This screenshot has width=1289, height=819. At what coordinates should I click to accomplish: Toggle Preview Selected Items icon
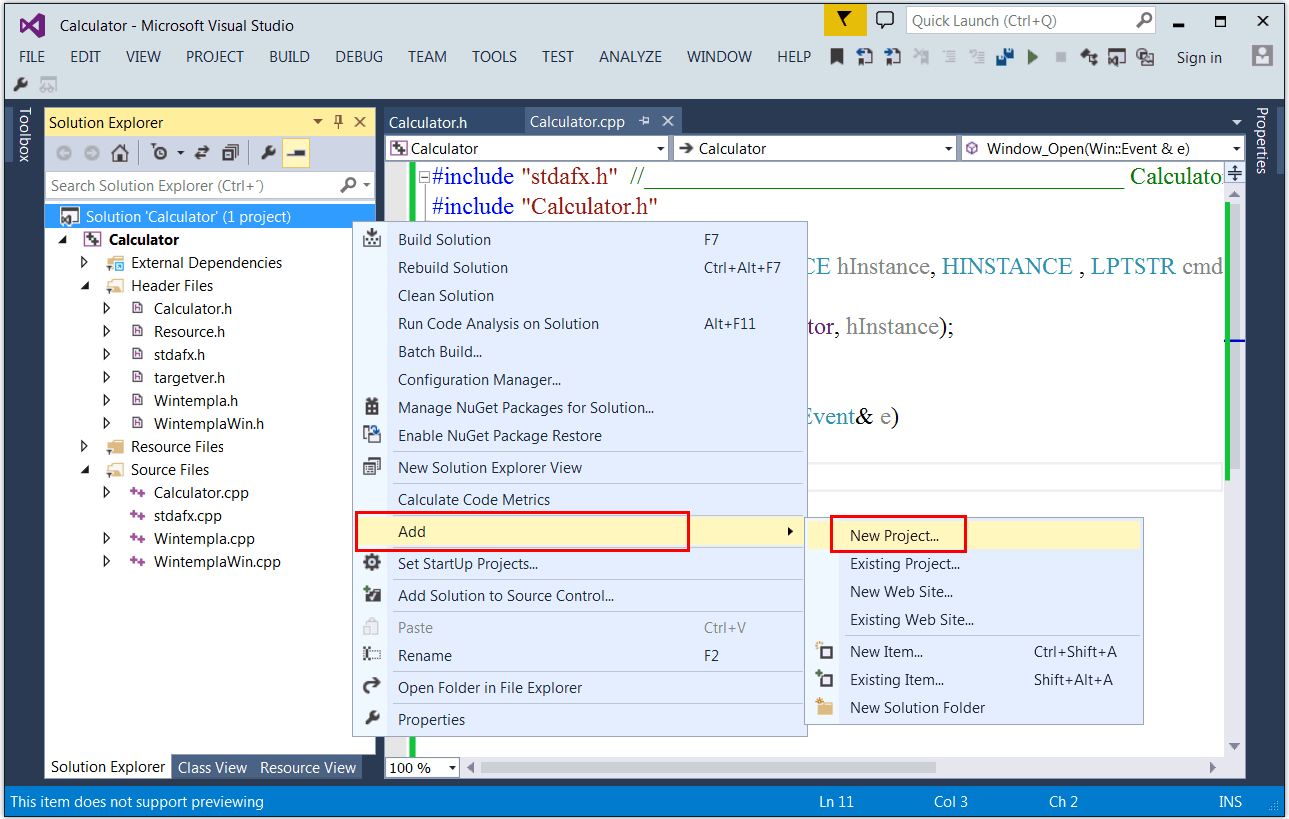(x=296, y=153)
